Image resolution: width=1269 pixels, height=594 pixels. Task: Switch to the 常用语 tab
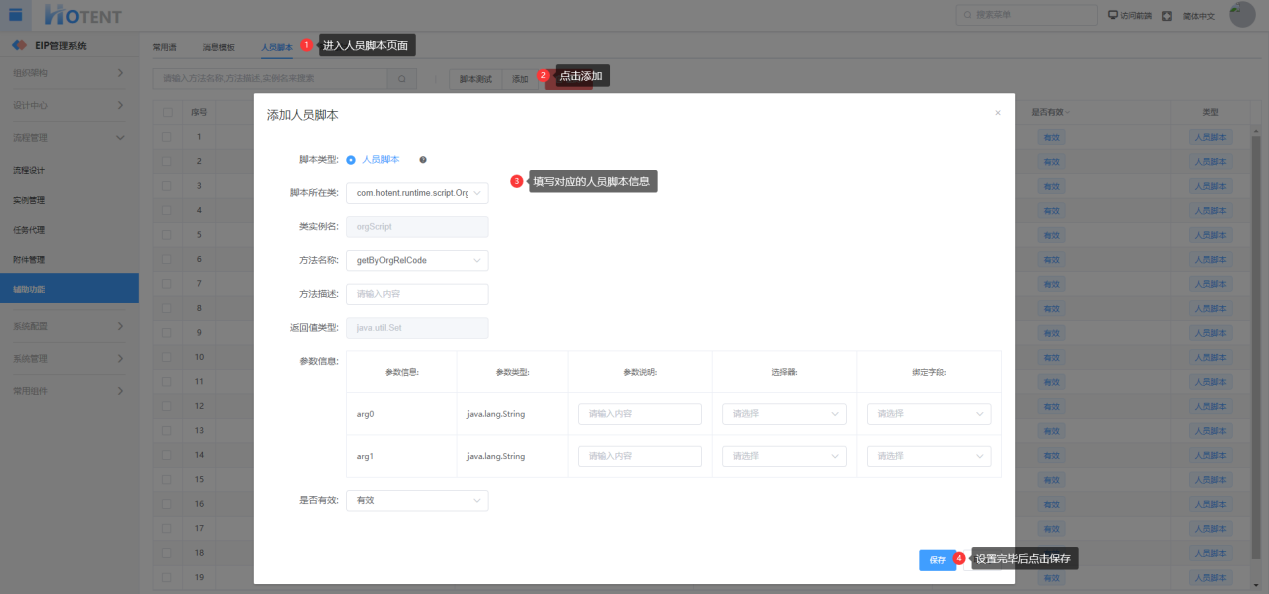[164, 47]
